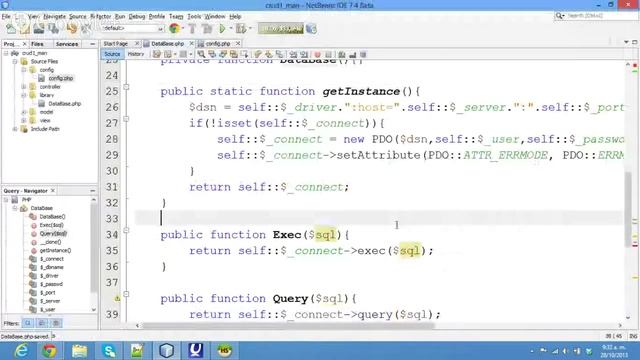Screen dimensions: 640x360
Task: Select $_connect field in the Navigator
Action: 51,259
